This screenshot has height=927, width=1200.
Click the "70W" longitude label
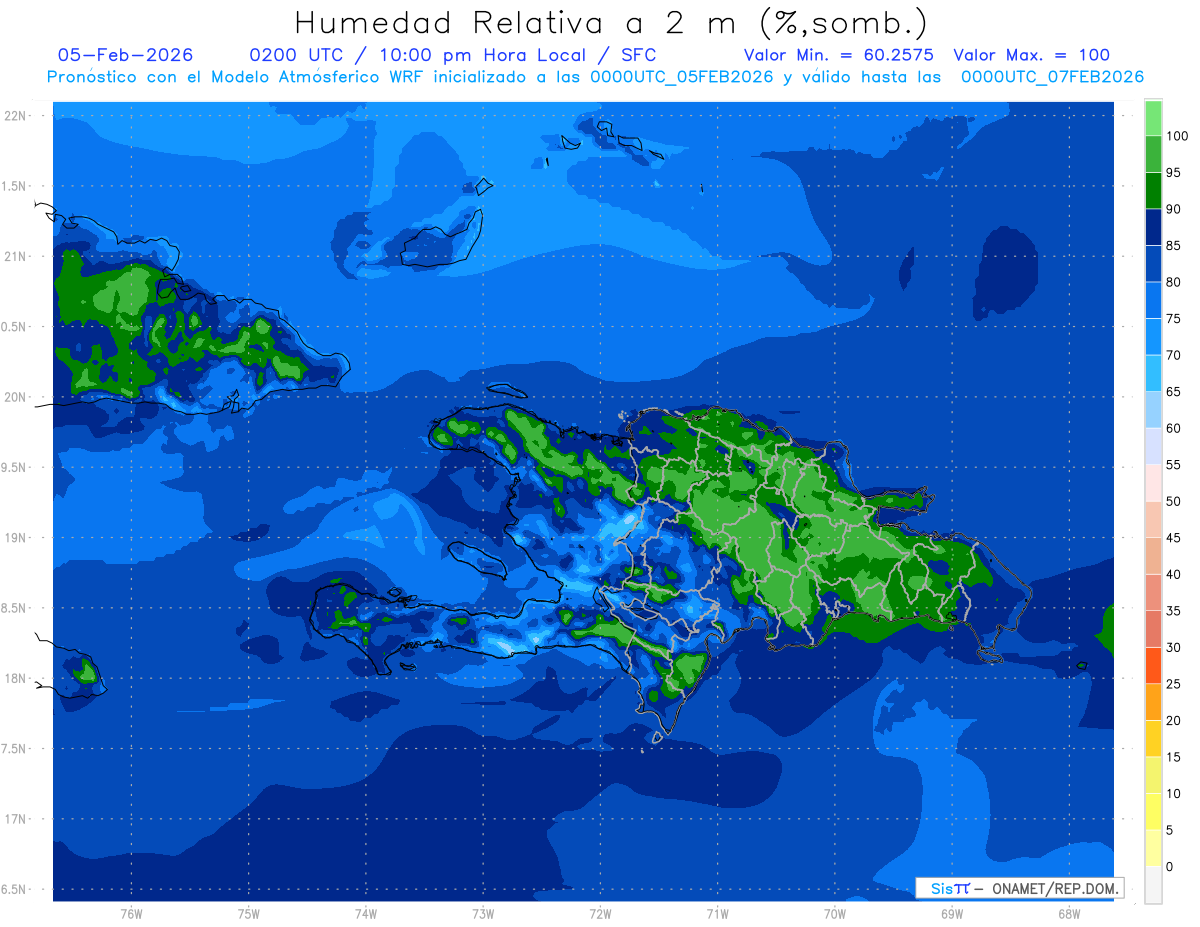click(835, 914)
